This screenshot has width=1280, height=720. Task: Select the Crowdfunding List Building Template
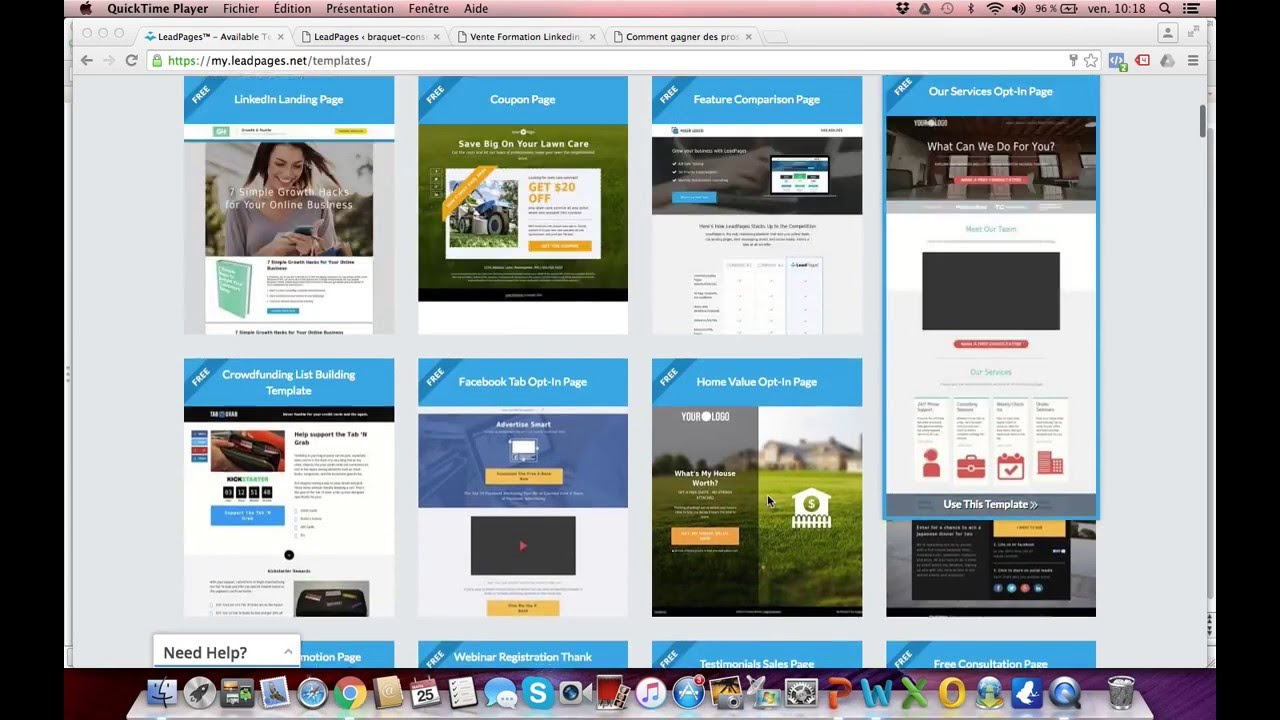(289, 487)
